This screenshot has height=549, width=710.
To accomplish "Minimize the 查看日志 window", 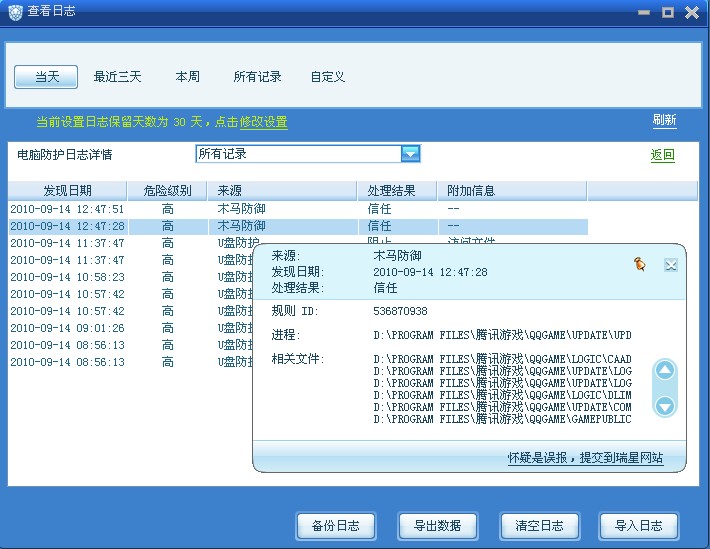I will (x=644, y=13).
